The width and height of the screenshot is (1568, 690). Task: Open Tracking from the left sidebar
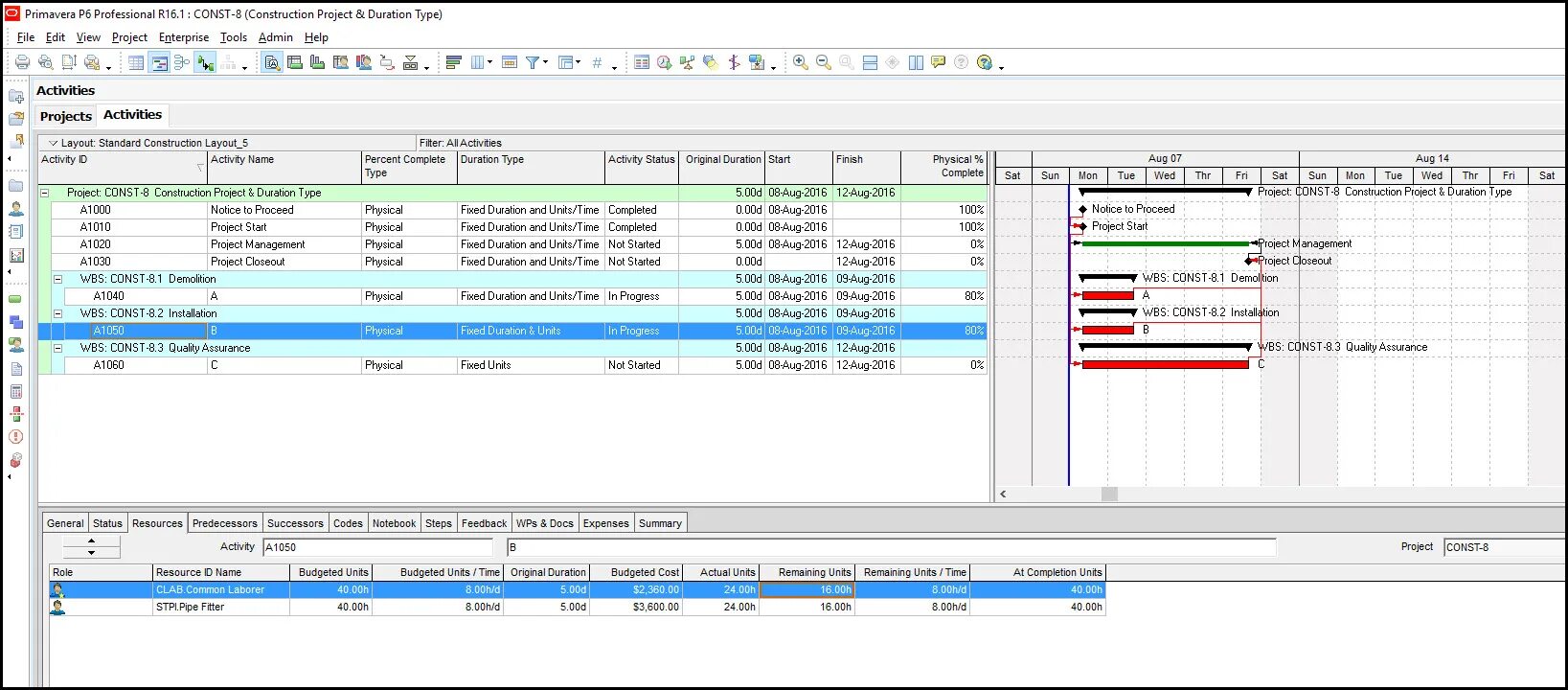click(16, 256)
